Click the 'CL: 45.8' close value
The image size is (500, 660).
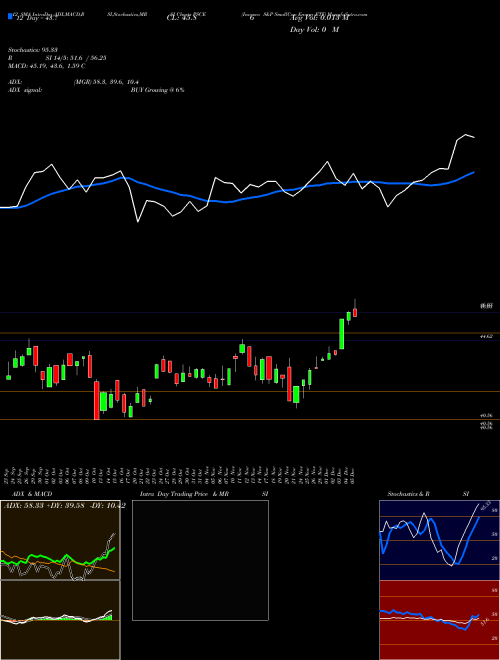[x=182, y=18]
